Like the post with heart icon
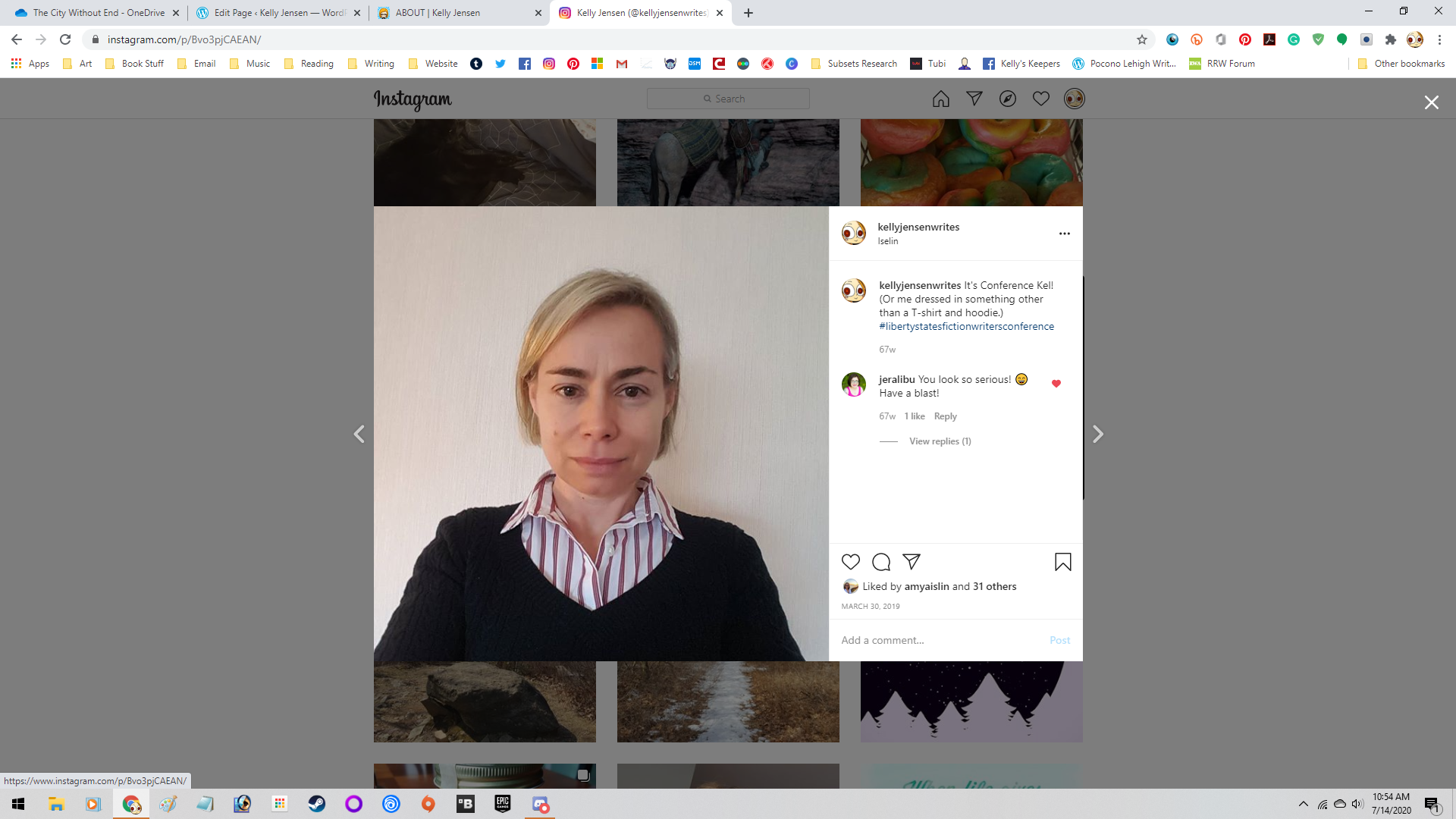The image size is (1456, 819). 851,562
